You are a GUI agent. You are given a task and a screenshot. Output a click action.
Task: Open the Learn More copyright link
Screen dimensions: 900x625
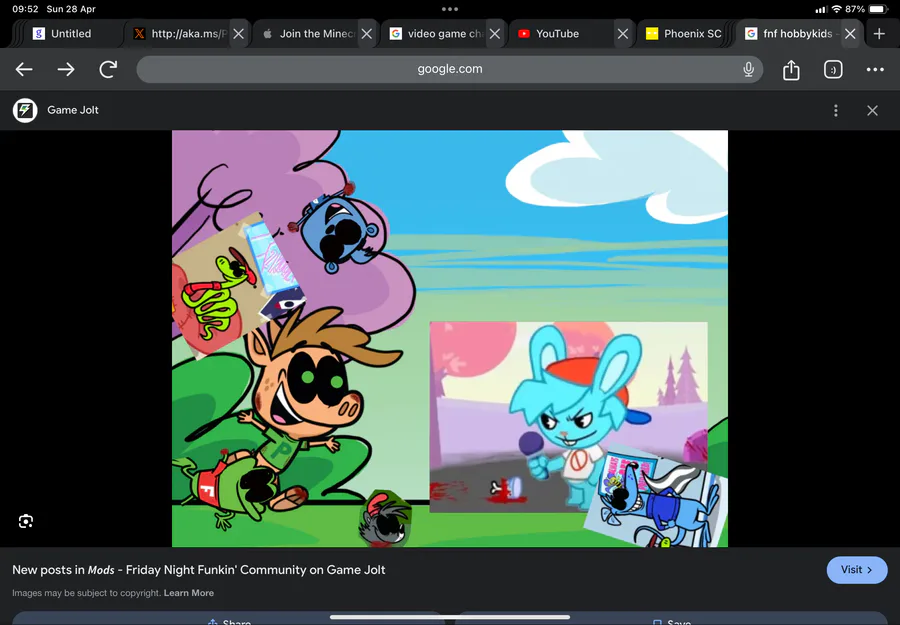[x=189, y=593]
